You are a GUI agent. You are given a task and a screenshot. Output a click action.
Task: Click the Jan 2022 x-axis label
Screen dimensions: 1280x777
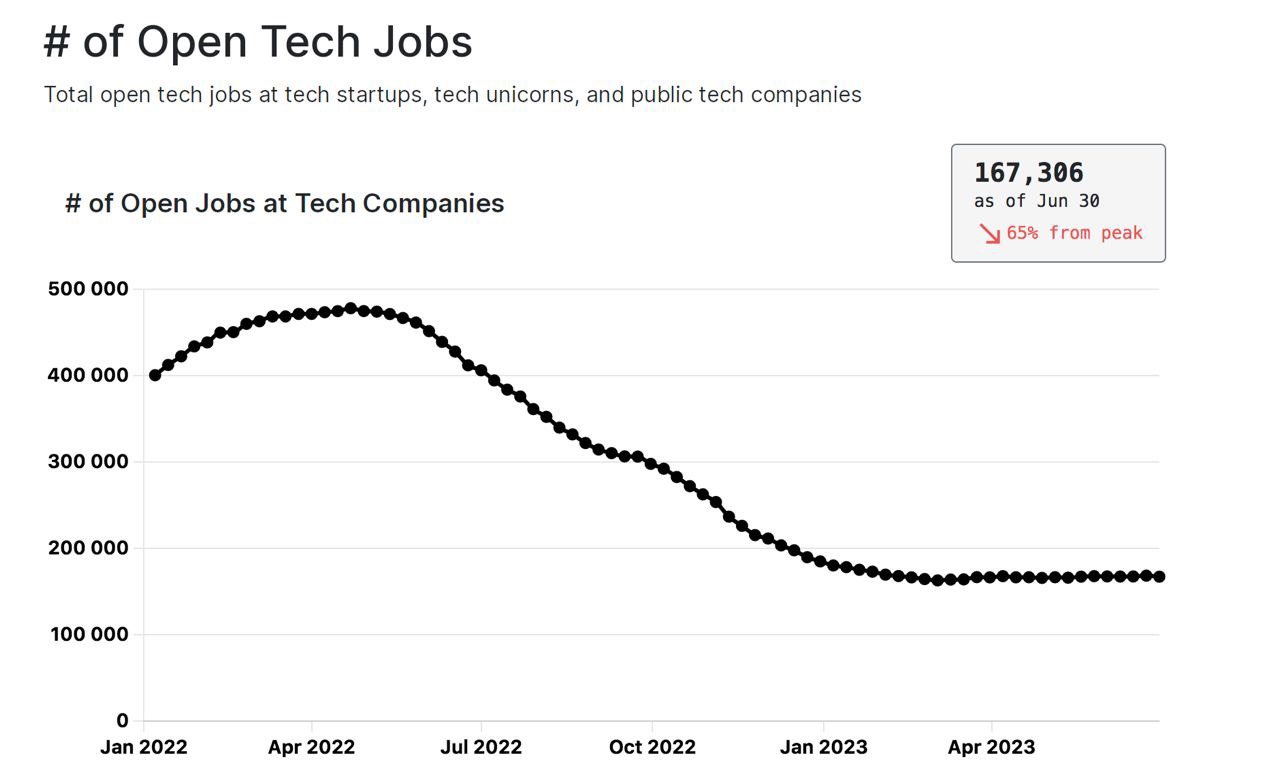coord(144,747)
